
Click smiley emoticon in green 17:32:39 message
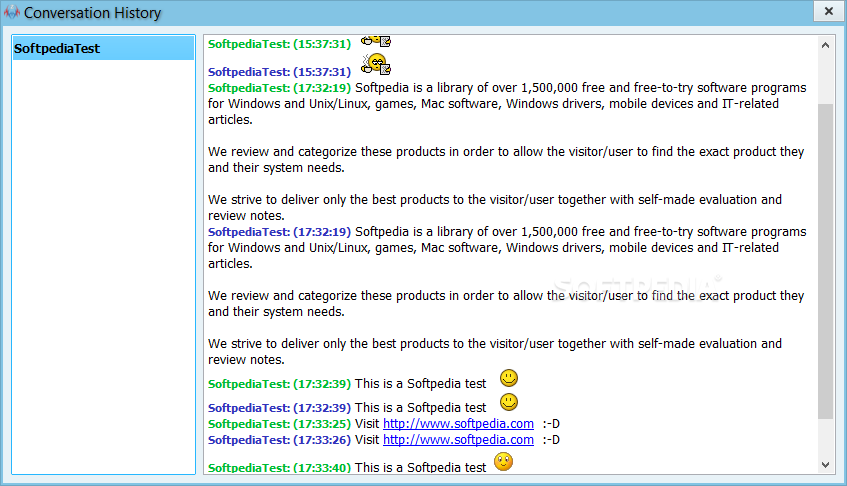tap(509, 379)
